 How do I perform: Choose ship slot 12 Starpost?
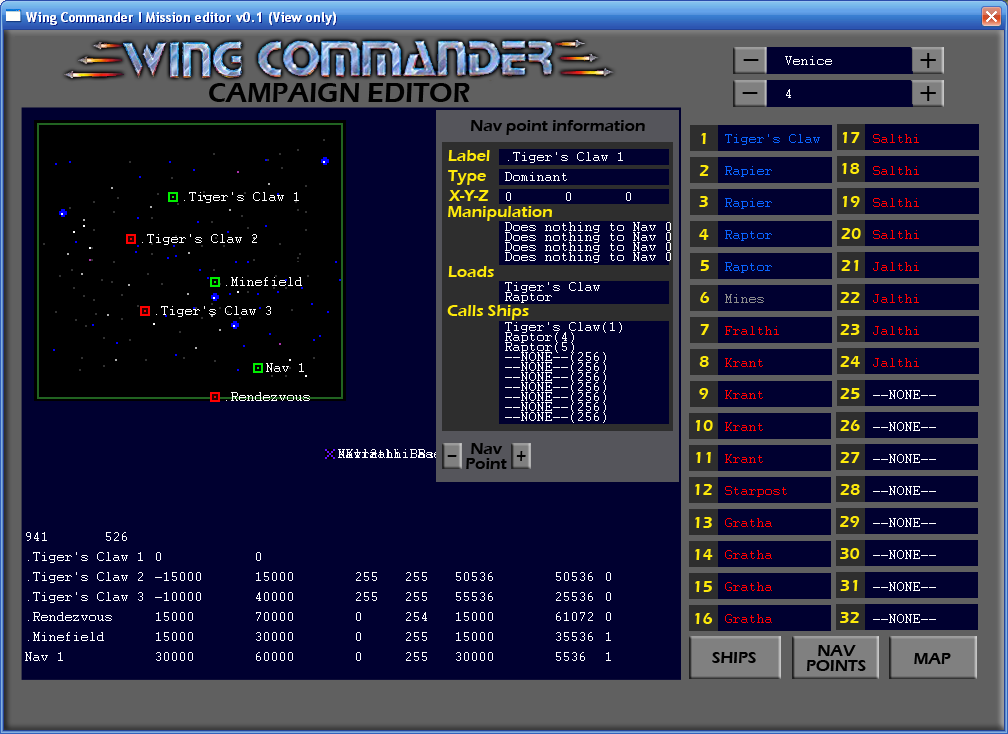(772, 491)
